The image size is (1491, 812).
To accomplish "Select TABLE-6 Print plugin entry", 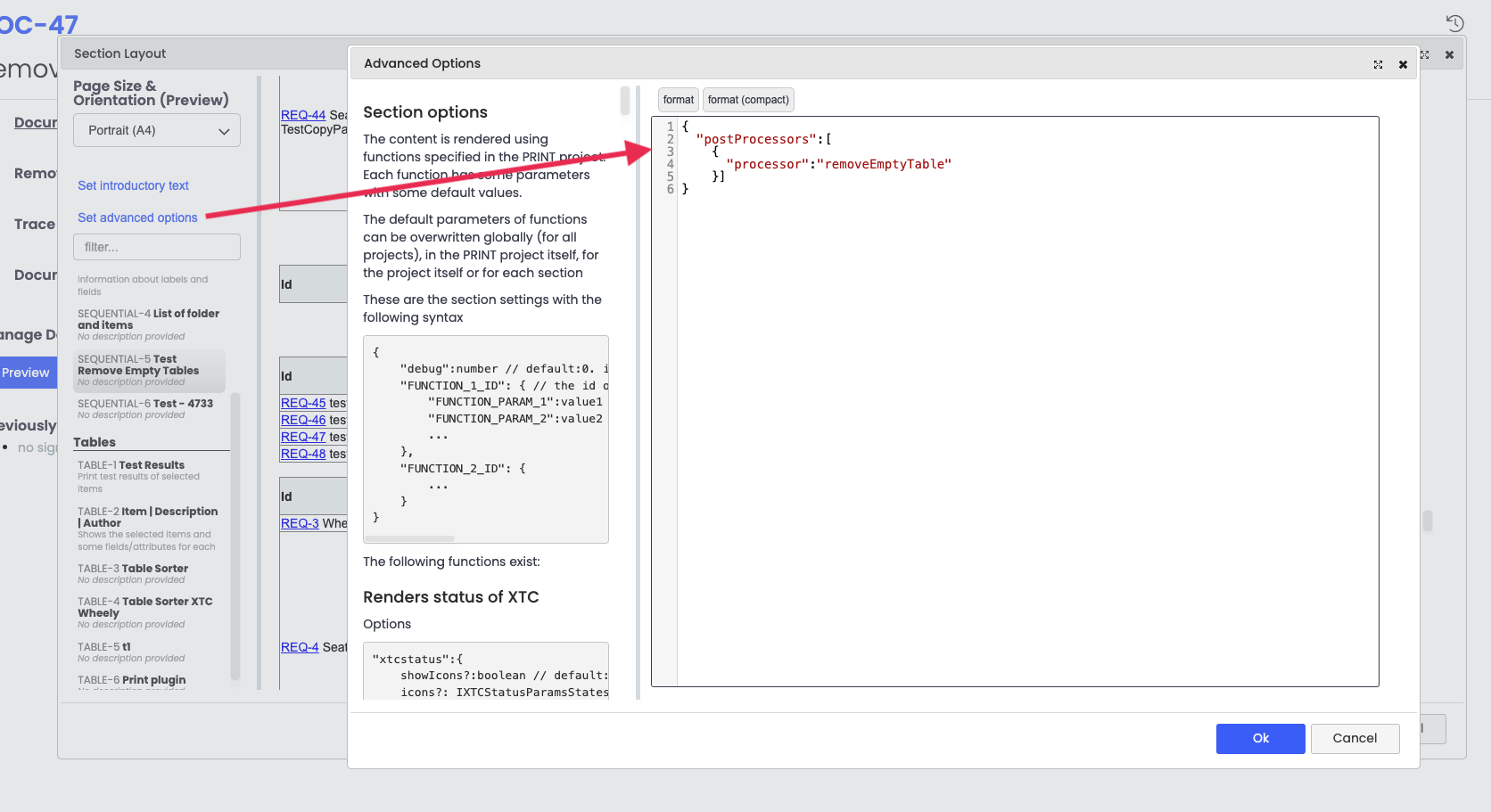I will (x=149, y=682).
